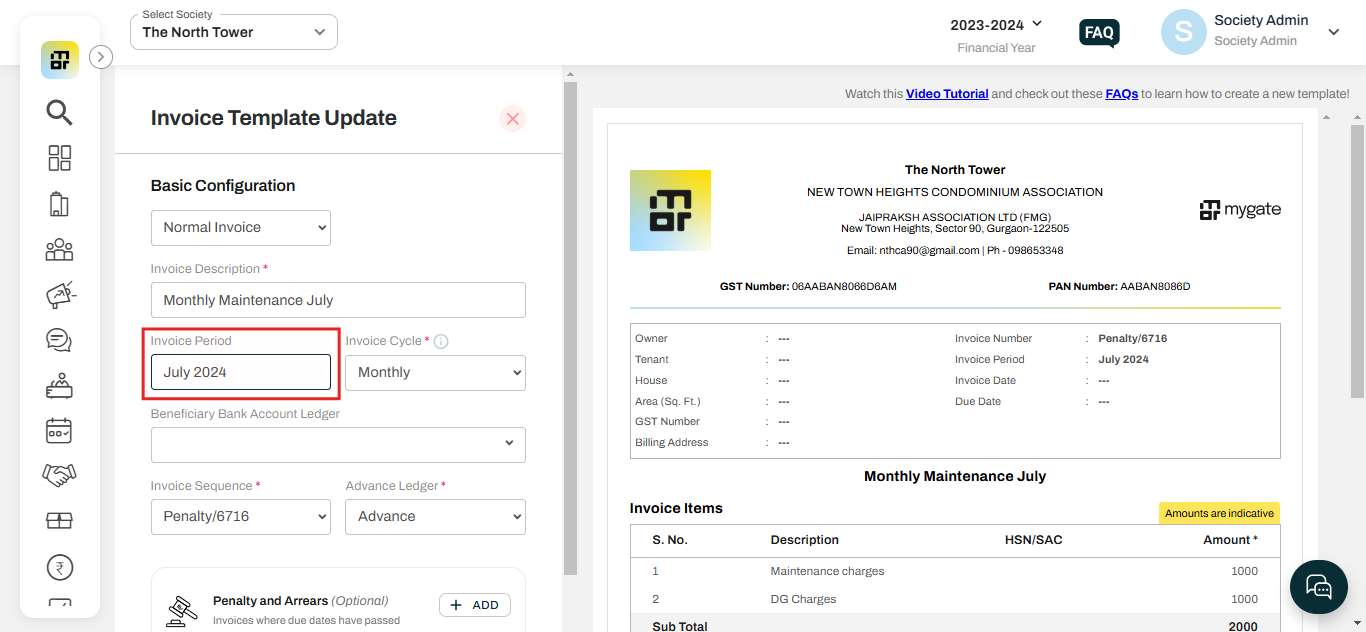Open handshake icon in sidebar
Viewport: 1366px width, 632px height.
coord(60,475)
